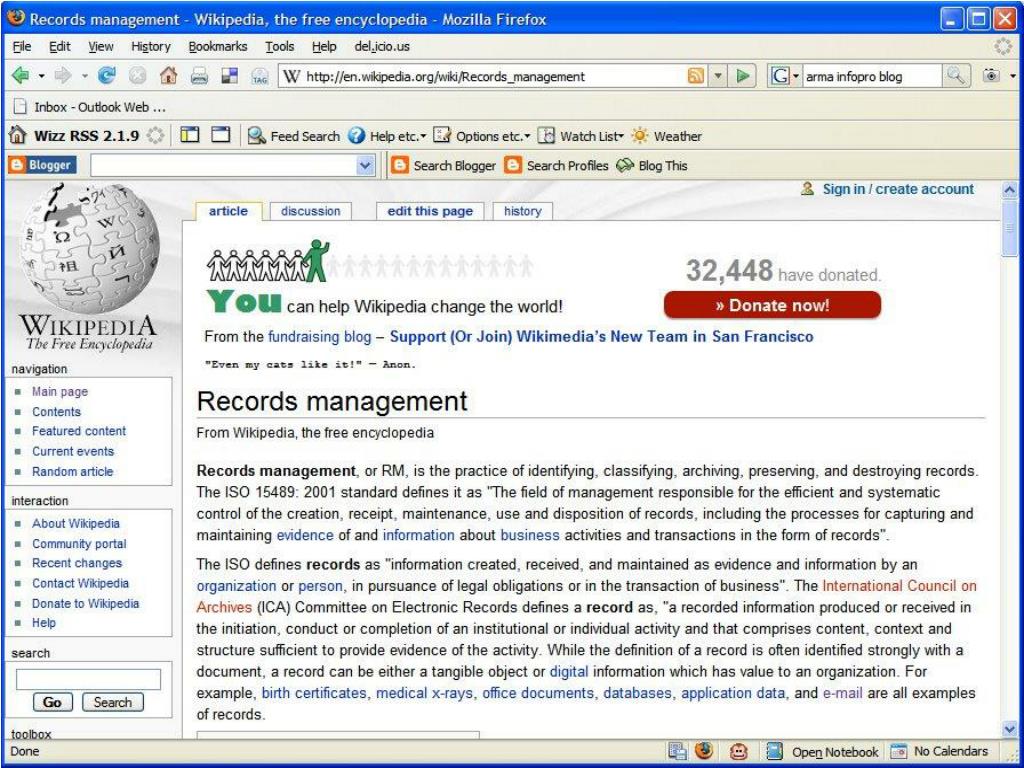
Task: Click Blog This in Blogger toolbar
Action: pyautogui.click(x=652, y=165)
